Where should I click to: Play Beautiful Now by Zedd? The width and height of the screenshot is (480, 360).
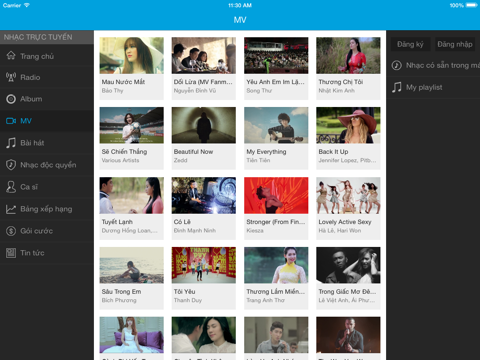(204, 137)
